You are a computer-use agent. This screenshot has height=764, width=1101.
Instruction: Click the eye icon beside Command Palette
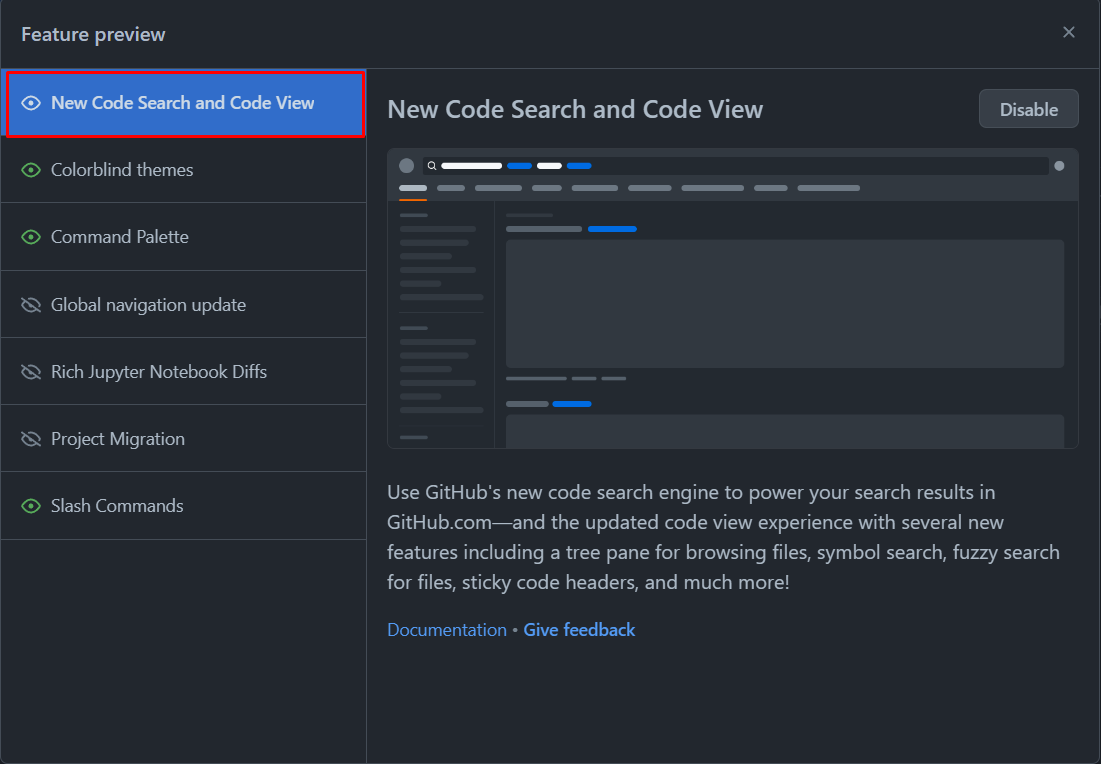pyautogui.click(x=31, y=237)
